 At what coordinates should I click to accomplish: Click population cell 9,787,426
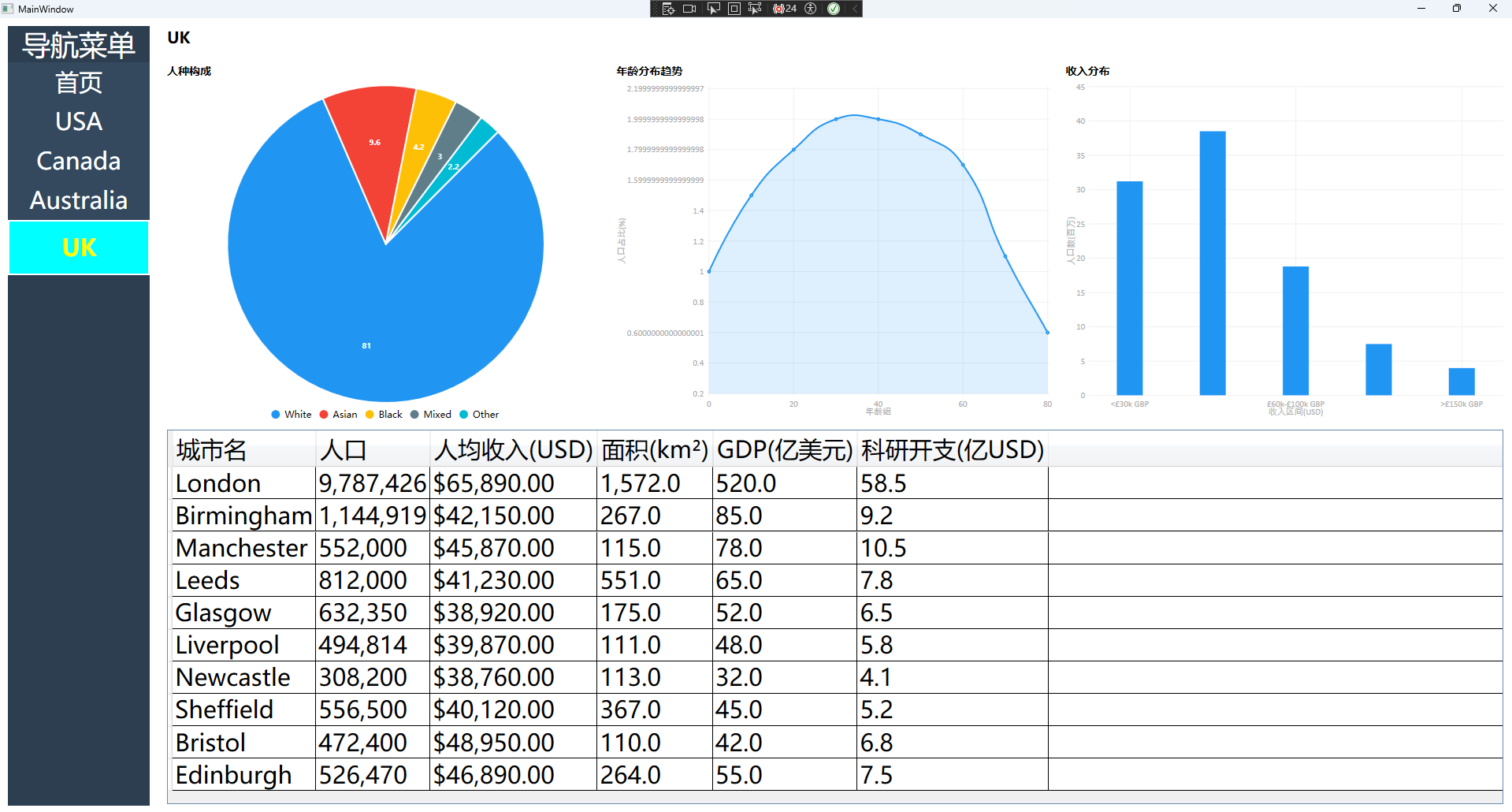pyautogui.click(x=373, y=483)
